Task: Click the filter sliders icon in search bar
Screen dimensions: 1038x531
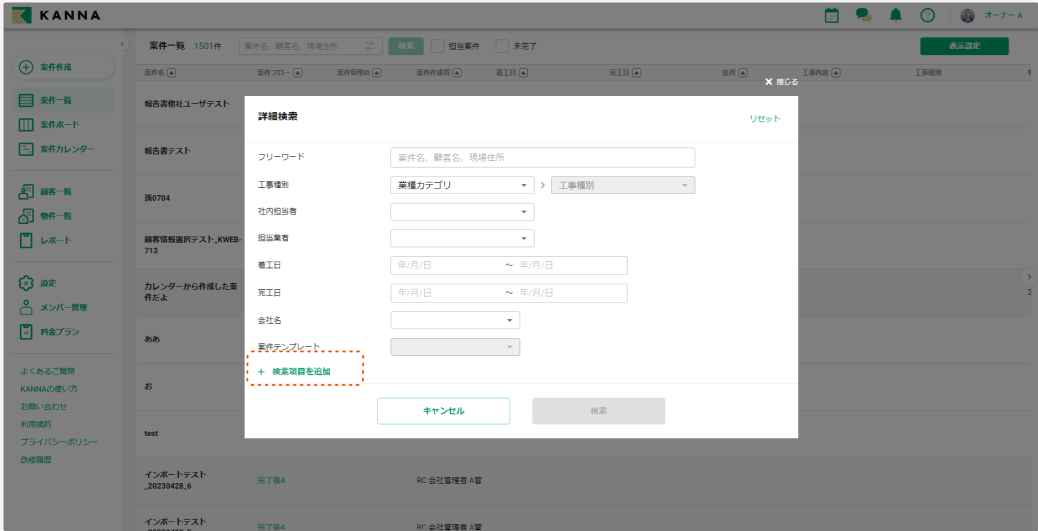Action: 369,46
